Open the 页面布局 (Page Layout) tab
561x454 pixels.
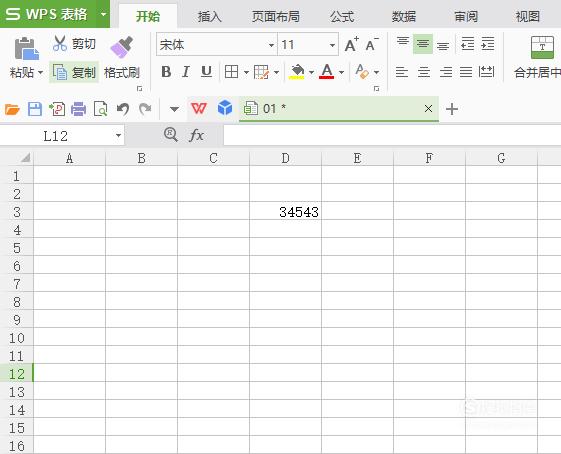point(275,16)
